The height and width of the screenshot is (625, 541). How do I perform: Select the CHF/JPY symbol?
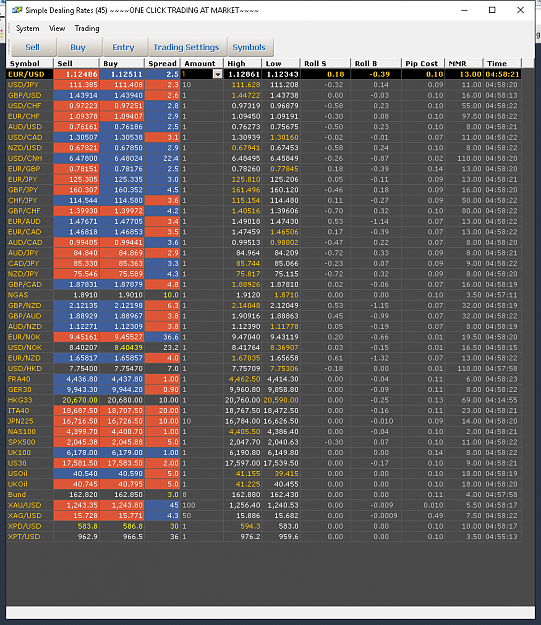(x=22, y=200)
